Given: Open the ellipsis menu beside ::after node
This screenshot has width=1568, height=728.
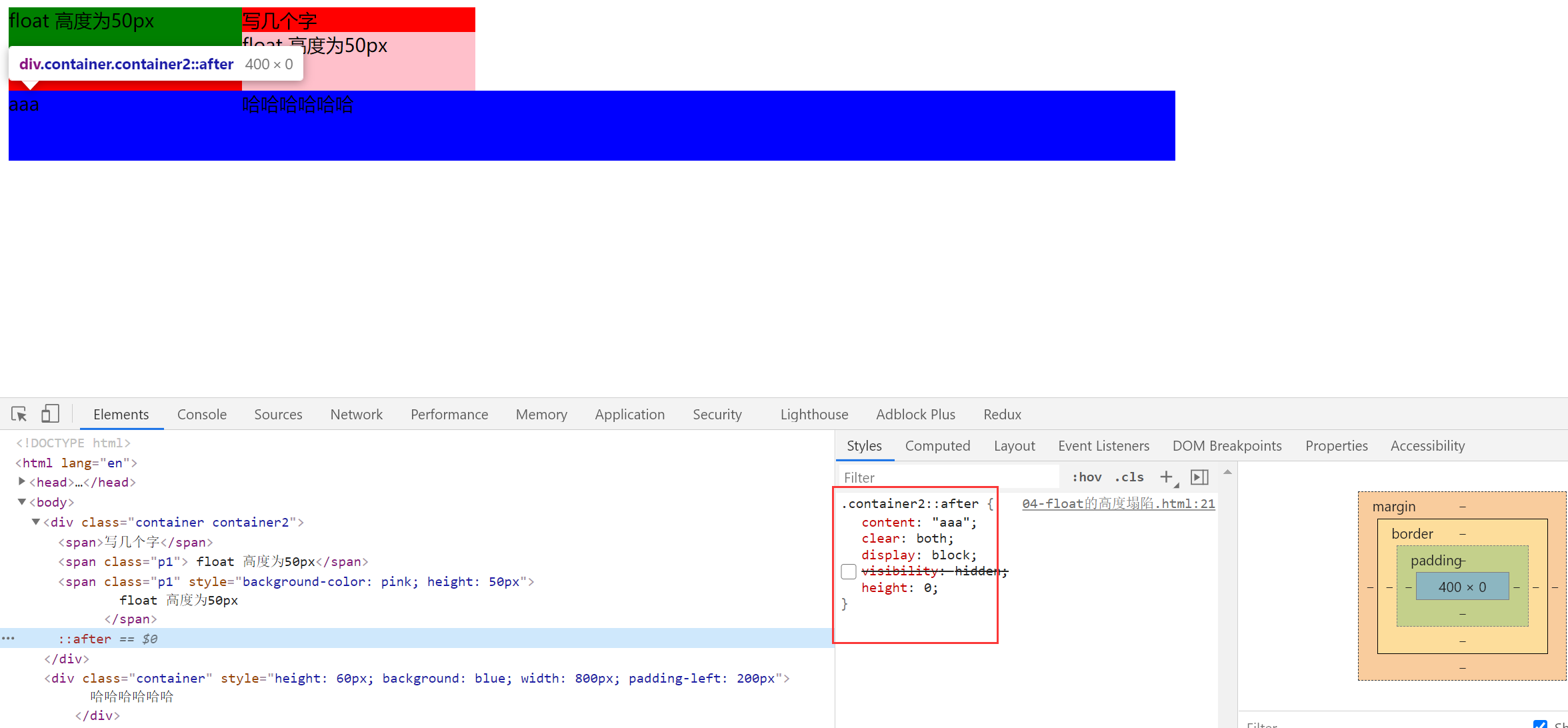Looking at the screenshot, I should (8, 639).
